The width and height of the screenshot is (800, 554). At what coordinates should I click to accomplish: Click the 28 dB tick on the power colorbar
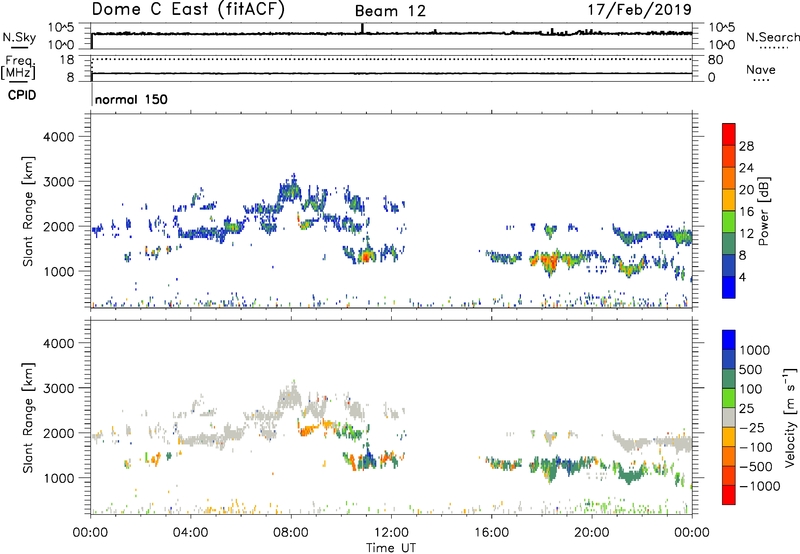tap(746, 146)
